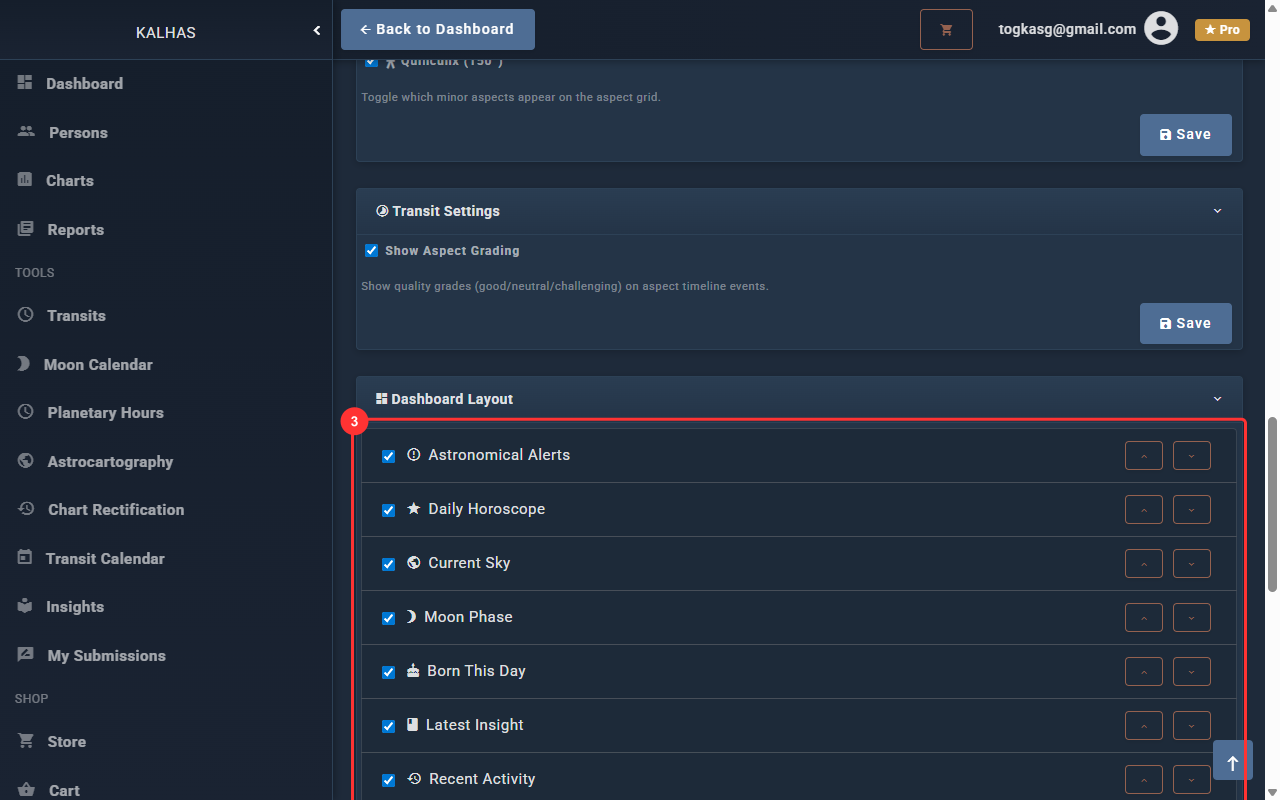Go to Astrocartography in sidebar
Screen dimensions: 1280x800
click(x=110, y=462)
